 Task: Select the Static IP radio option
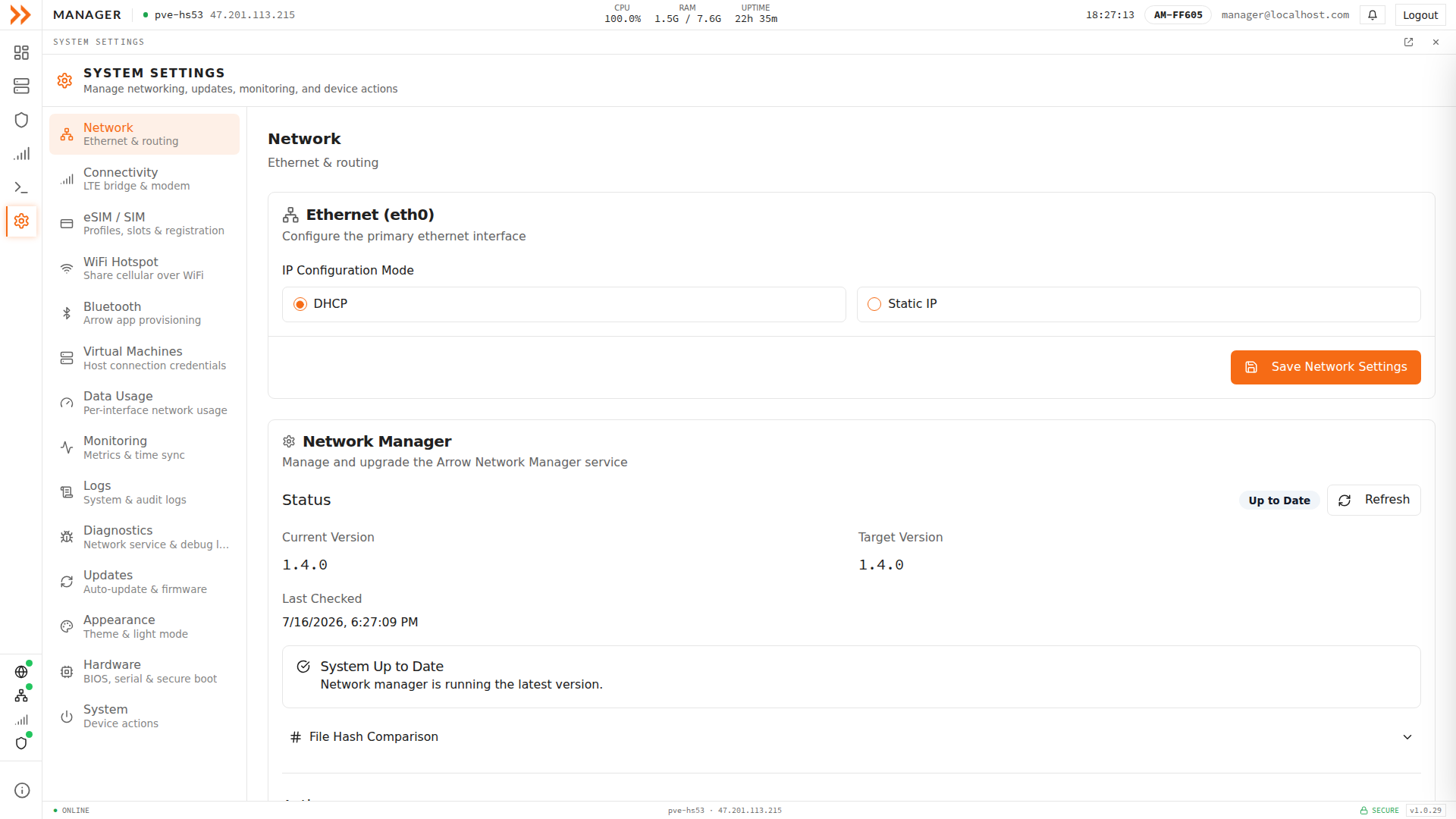(1138, 304)
